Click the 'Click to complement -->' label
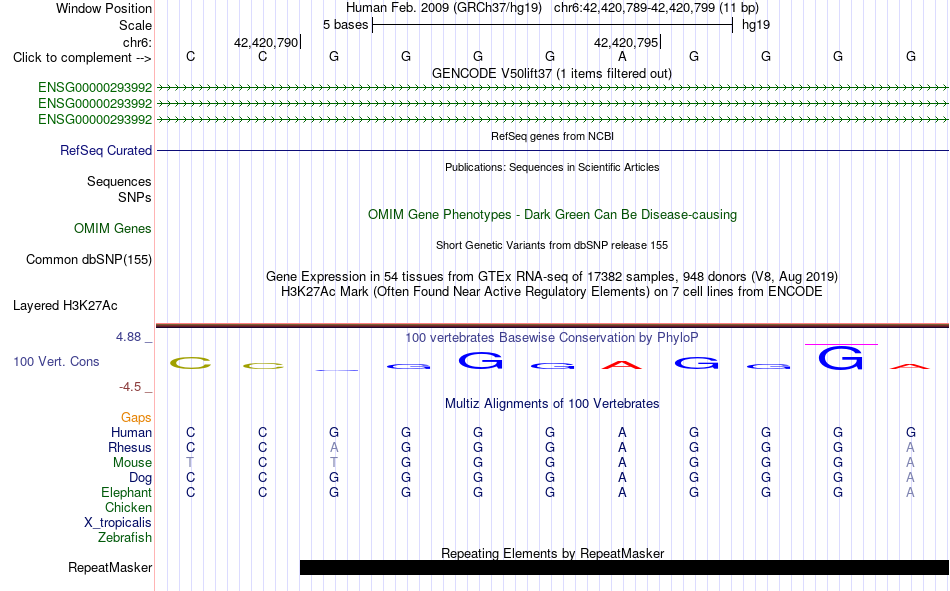950x591 pixels. point(82,58)
